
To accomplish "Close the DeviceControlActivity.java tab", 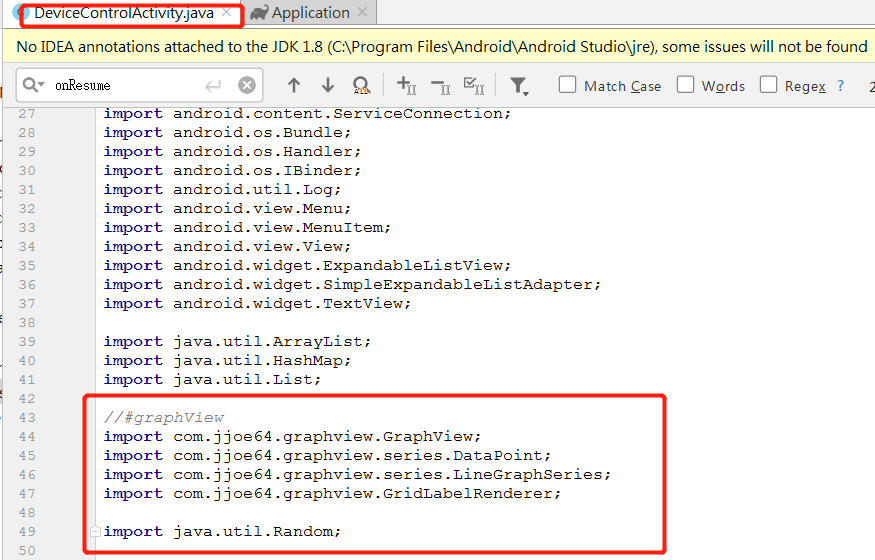I will 227,12.
